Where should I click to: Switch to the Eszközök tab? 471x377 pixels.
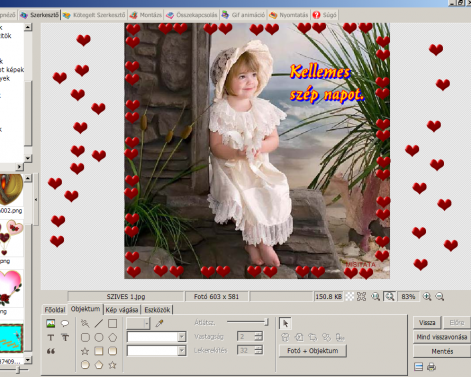click(x=157, y=310)
